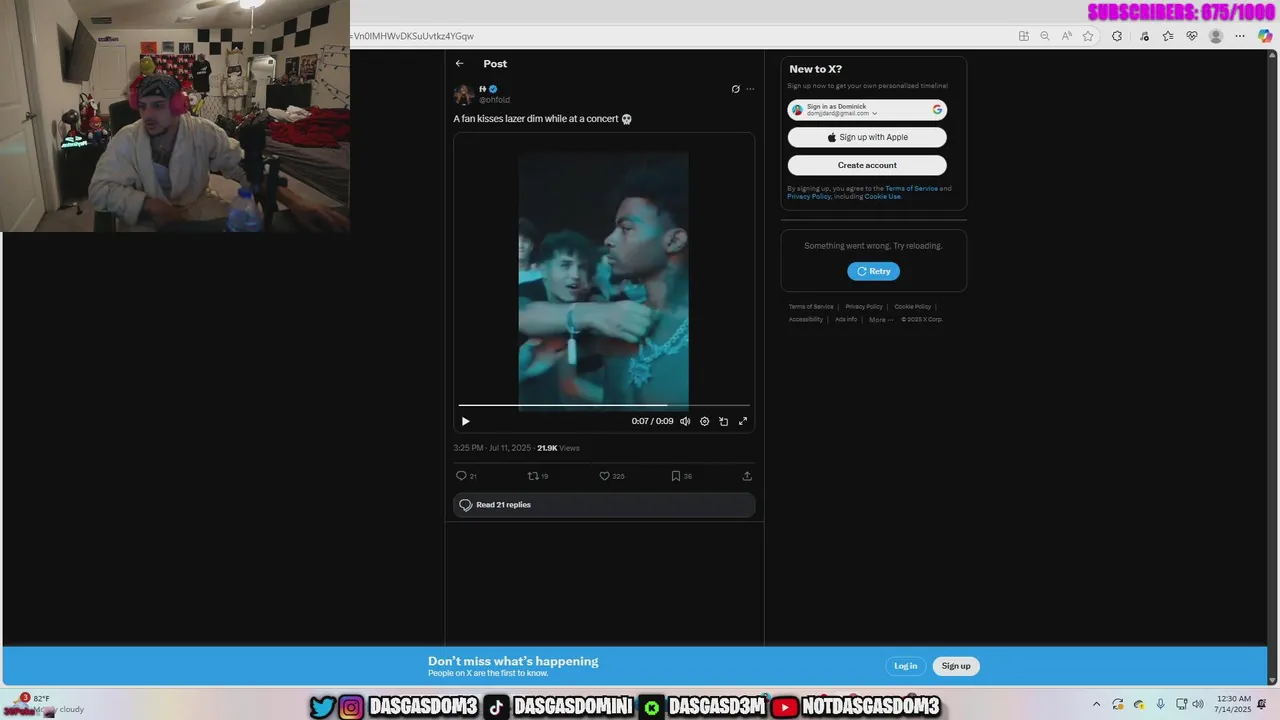1280x720 pixels.
Task: Go back using the Post arrow
Action: click(459, 64)
